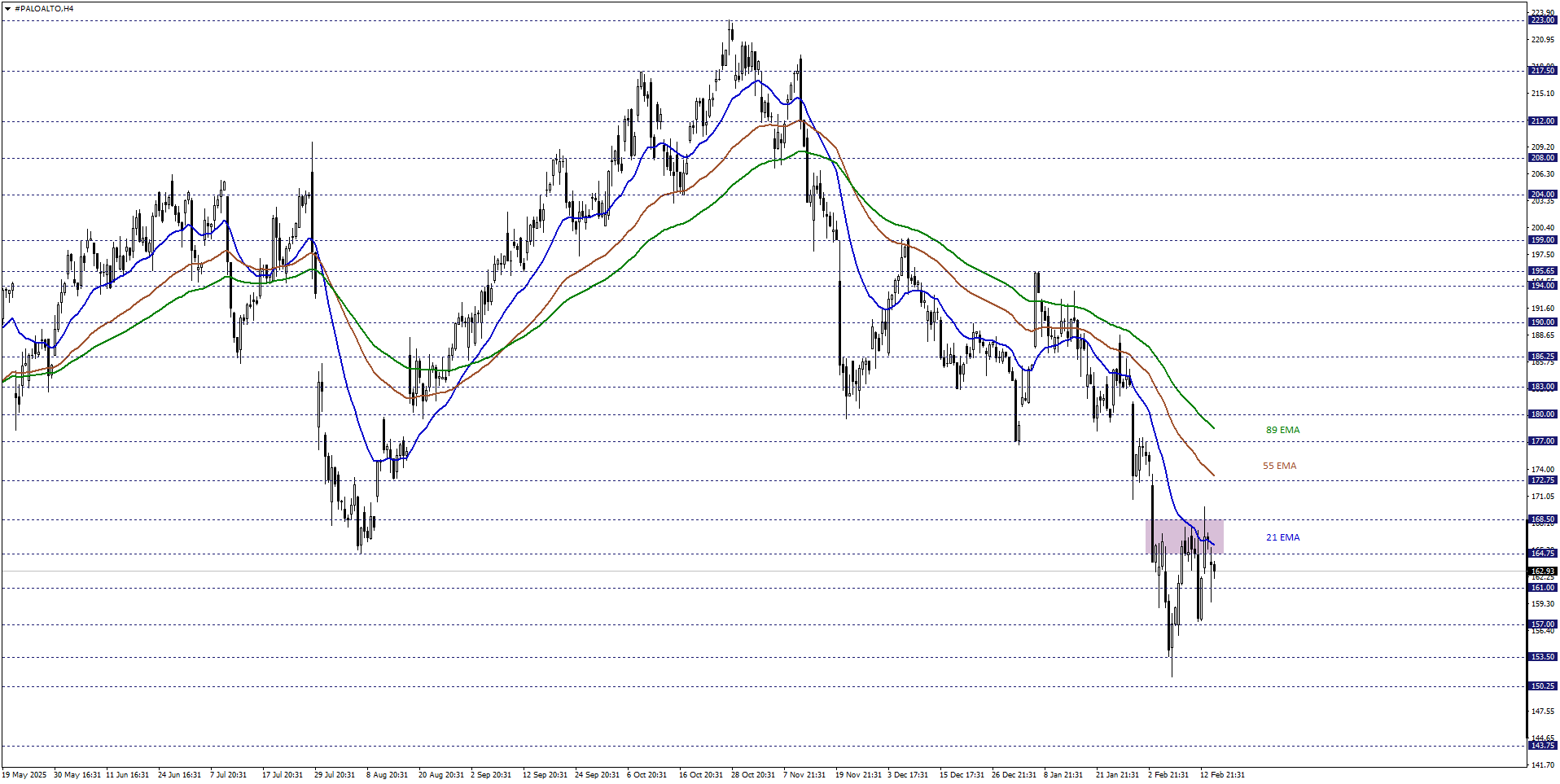Select the 21 EMA text label
This screenshot has width=1560, height=784.
[x=1282, y=537]
